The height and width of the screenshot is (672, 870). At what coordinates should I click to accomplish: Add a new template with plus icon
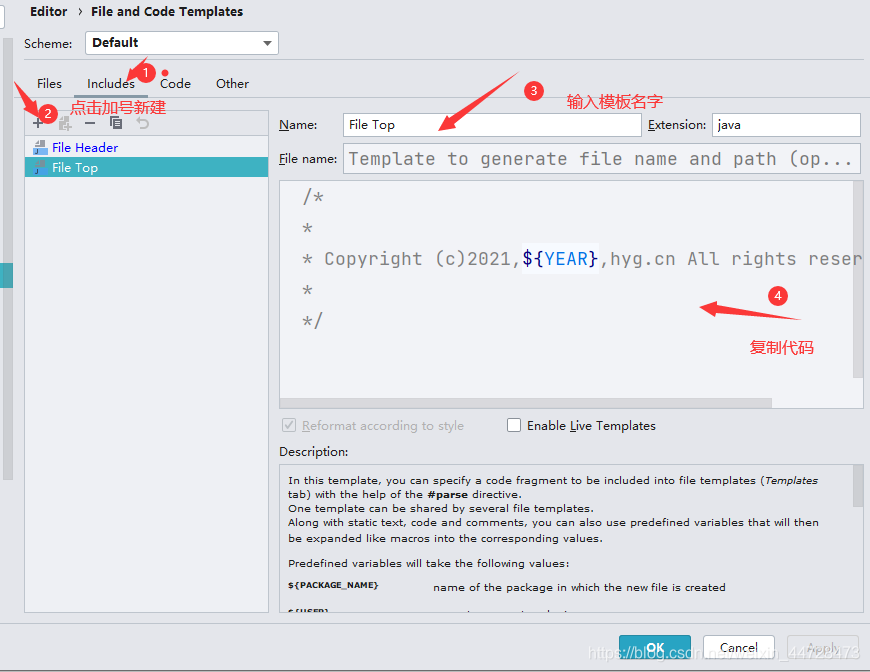[x=38, y=123]
